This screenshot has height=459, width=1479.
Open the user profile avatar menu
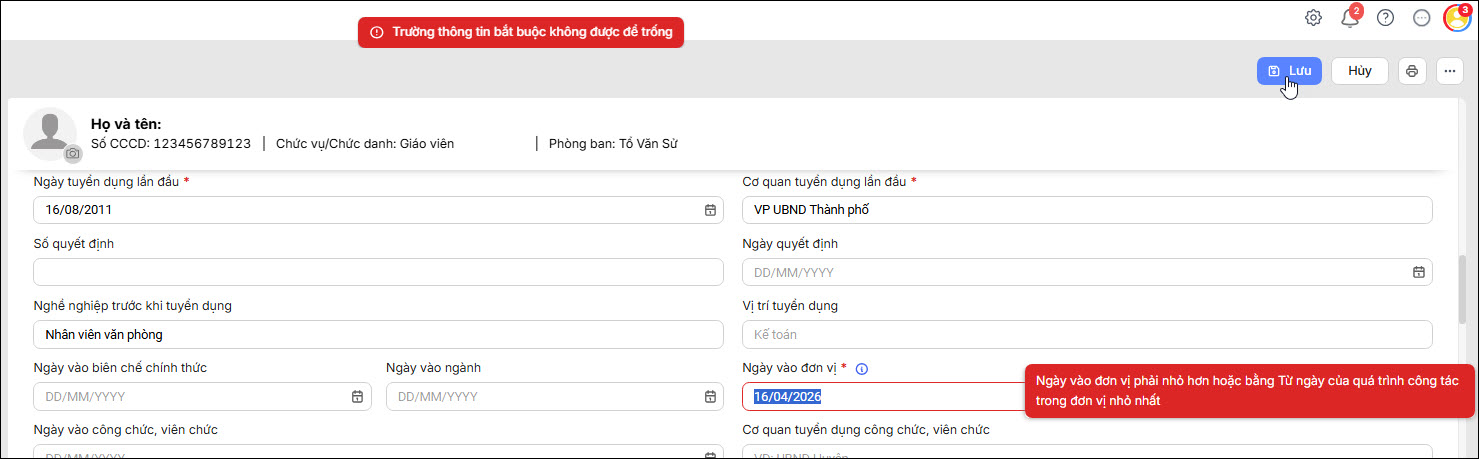click(1456, 18)
